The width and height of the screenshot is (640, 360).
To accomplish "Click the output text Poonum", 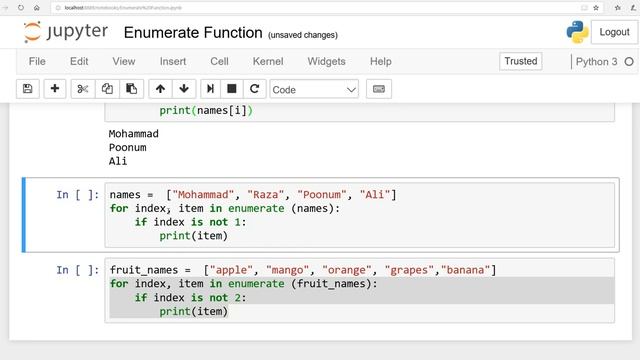I will 127,148.
